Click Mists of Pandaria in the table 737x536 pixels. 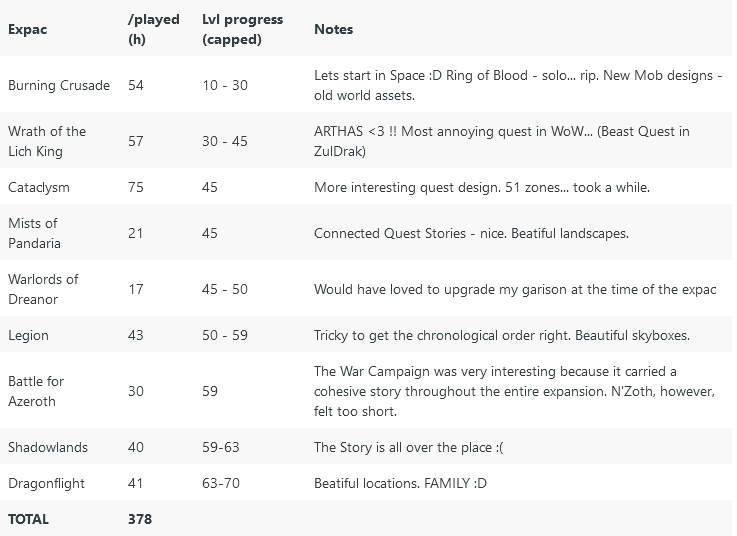coord(34,233)
